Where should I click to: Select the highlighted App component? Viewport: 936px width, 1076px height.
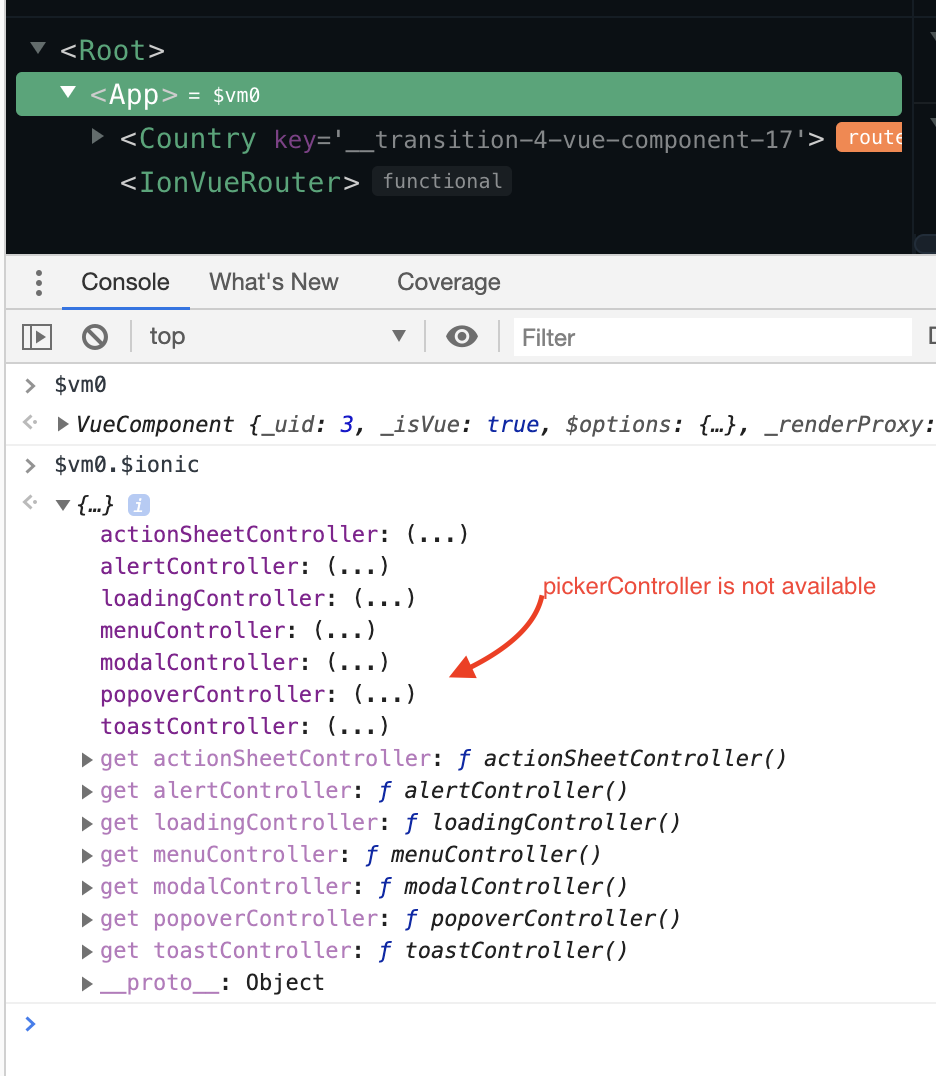click(134, 93)
